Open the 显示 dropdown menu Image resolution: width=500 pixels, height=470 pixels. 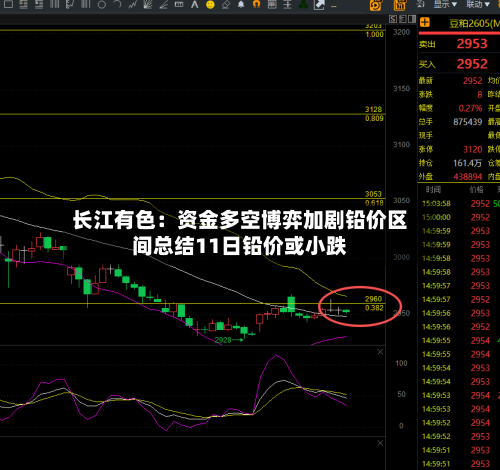(x=445, y=4)
